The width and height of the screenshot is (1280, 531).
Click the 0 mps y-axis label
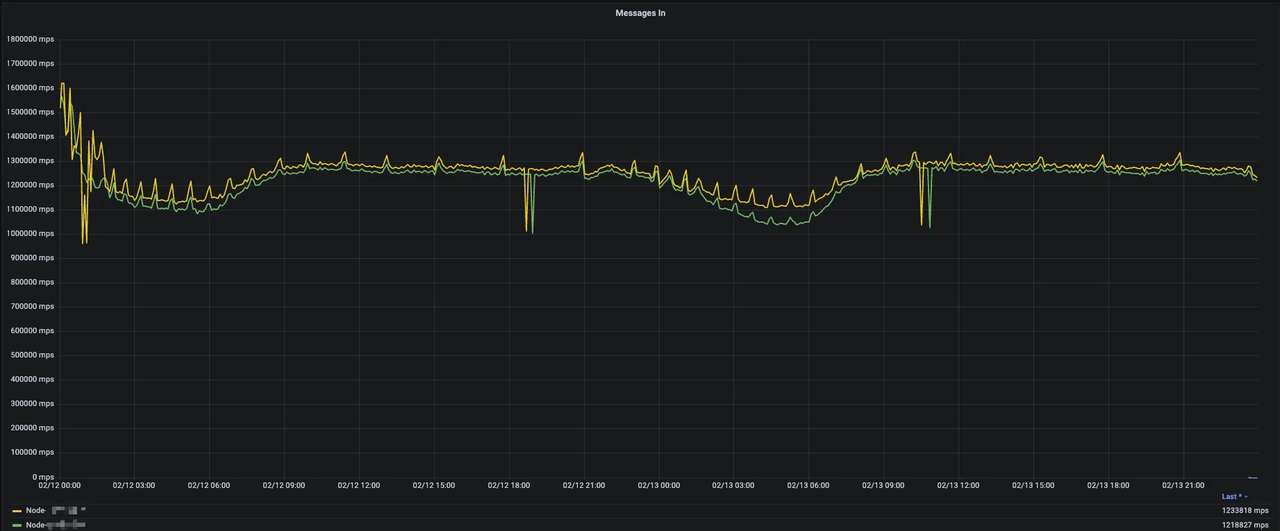43,477
